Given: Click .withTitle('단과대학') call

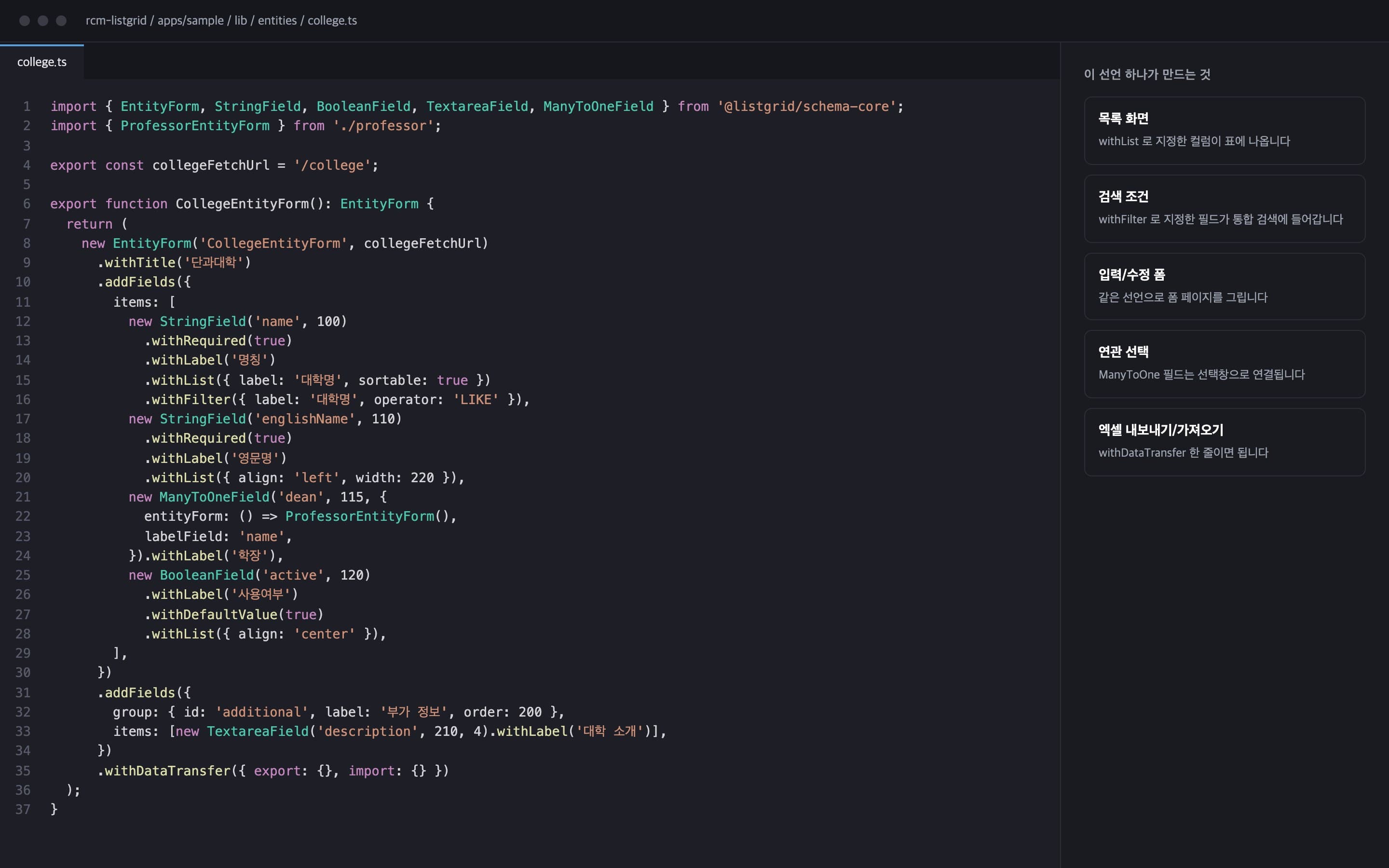Looking at the screenshot, I should [175, 262].
